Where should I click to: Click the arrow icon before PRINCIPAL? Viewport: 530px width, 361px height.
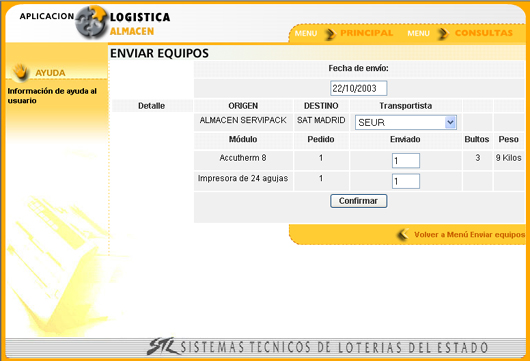tap(330, 33)
